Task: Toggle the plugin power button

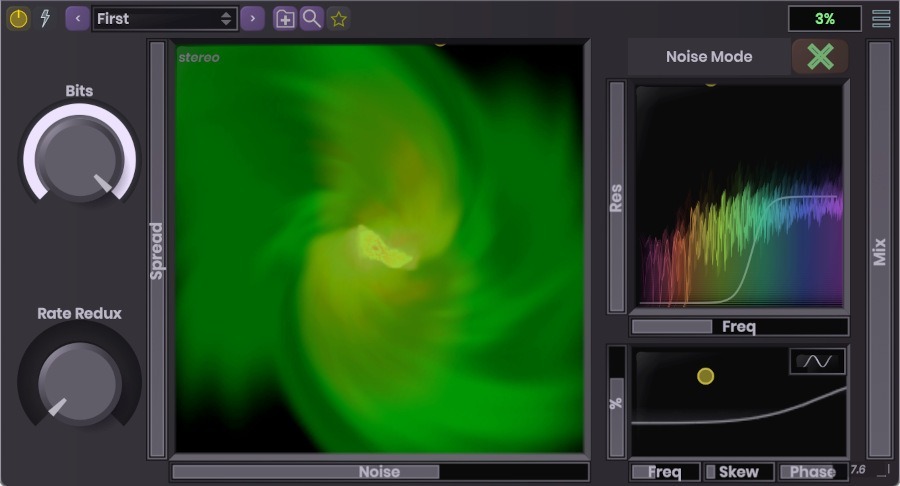Action: [18, 18]
